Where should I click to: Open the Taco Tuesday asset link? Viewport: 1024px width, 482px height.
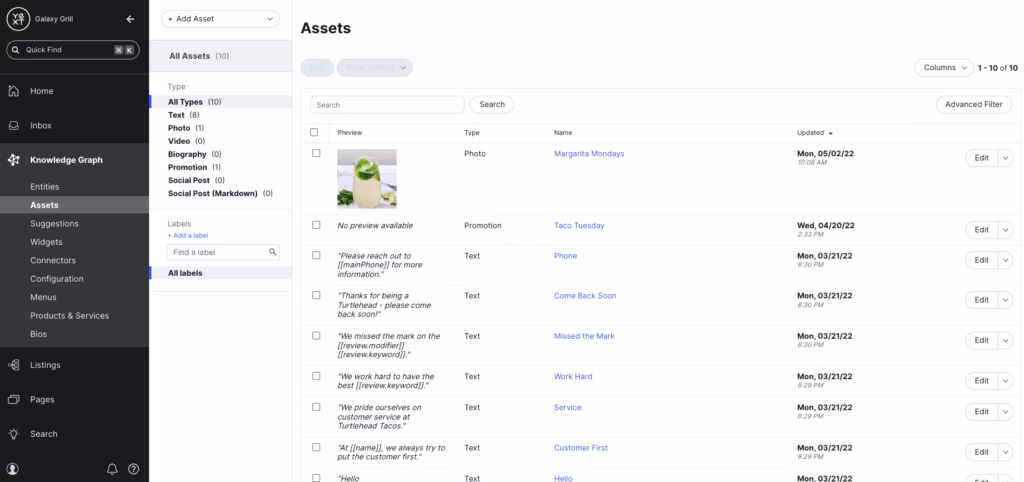point(579,226)
